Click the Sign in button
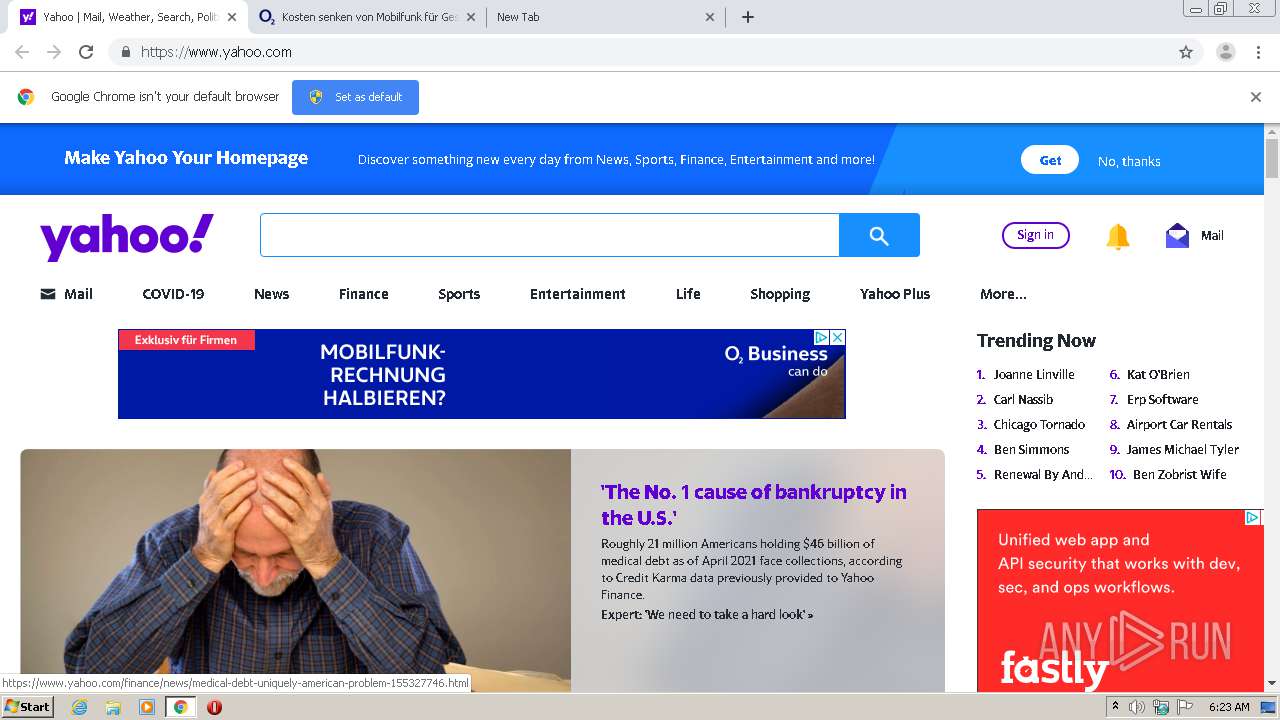Screen dimensions: 1280x720 pos(1035,235)
